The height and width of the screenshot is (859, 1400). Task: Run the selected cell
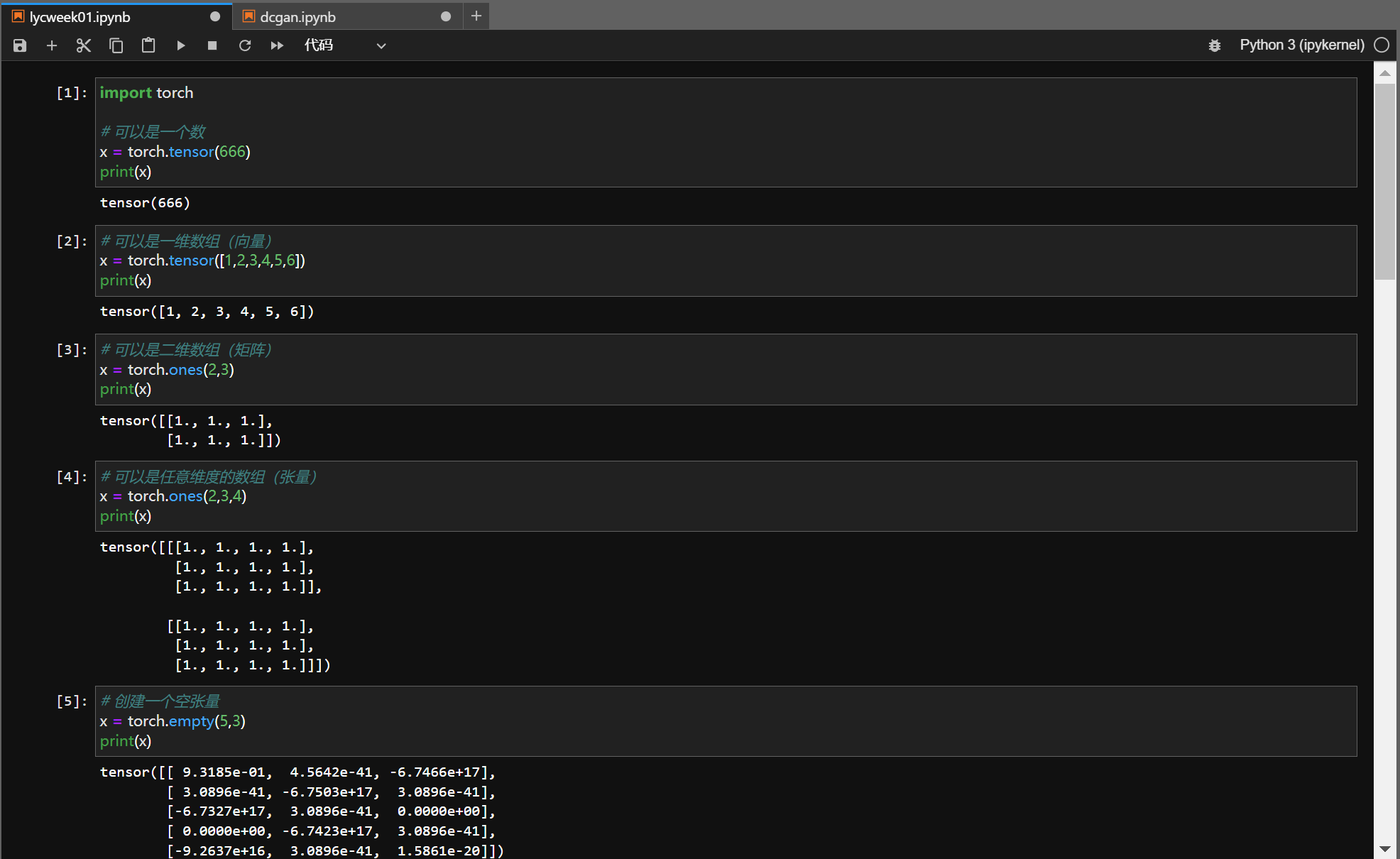point(180,45)
